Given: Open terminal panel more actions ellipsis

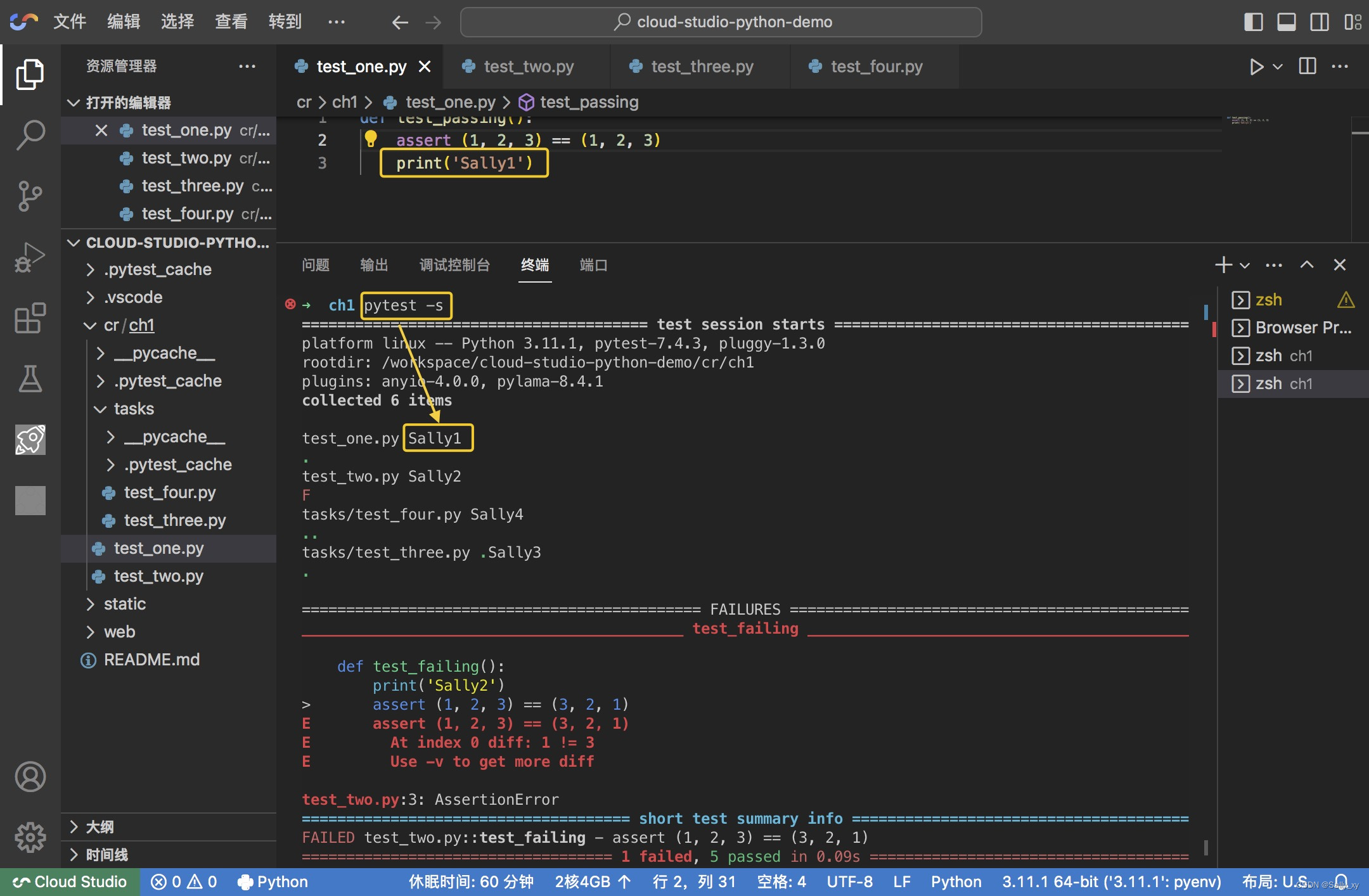Looking at the screenshot, I should (x=1274, y=265).
